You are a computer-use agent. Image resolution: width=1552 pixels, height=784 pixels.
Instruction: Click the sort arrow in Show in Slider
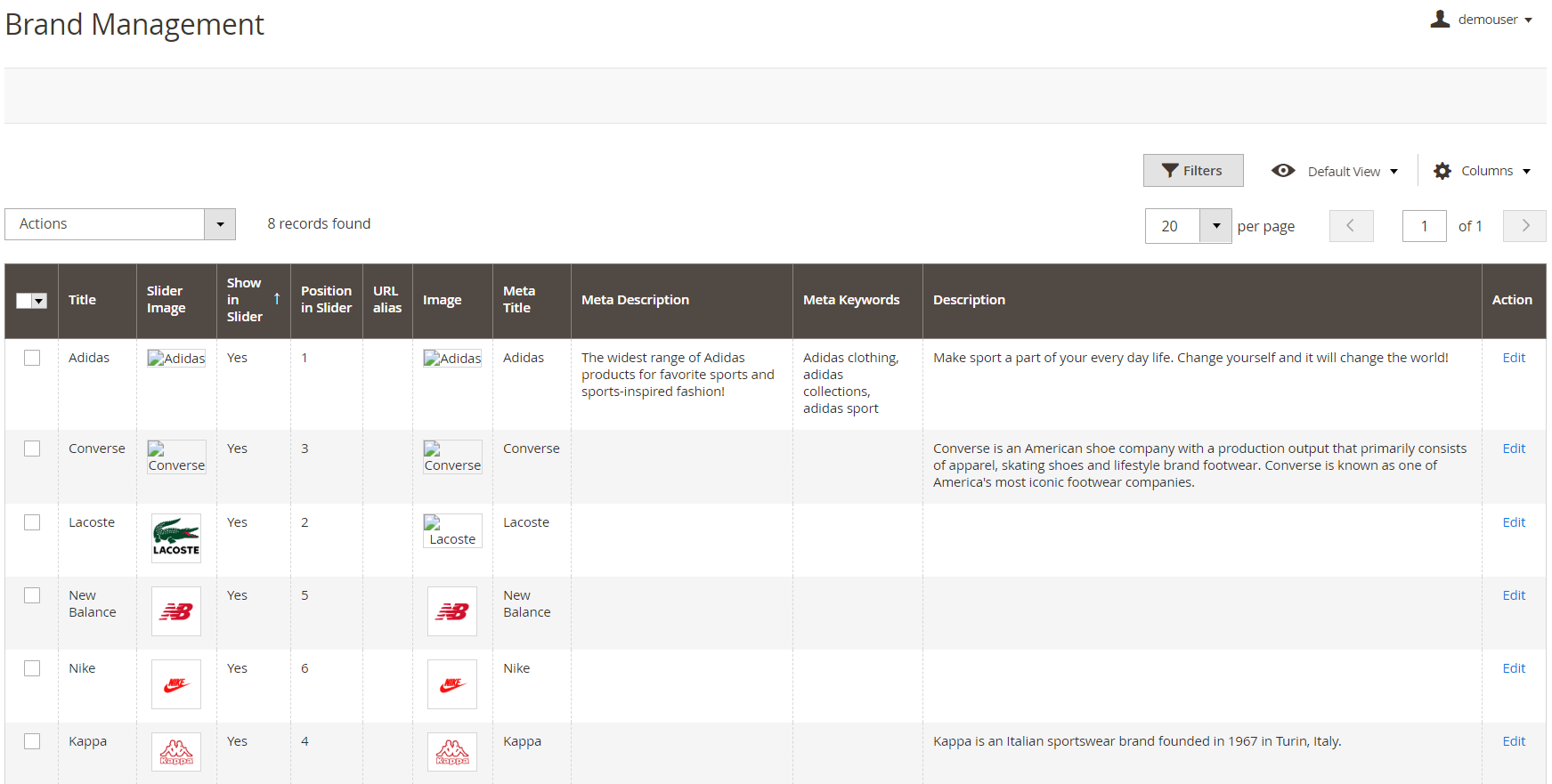[x=277, y=299]
